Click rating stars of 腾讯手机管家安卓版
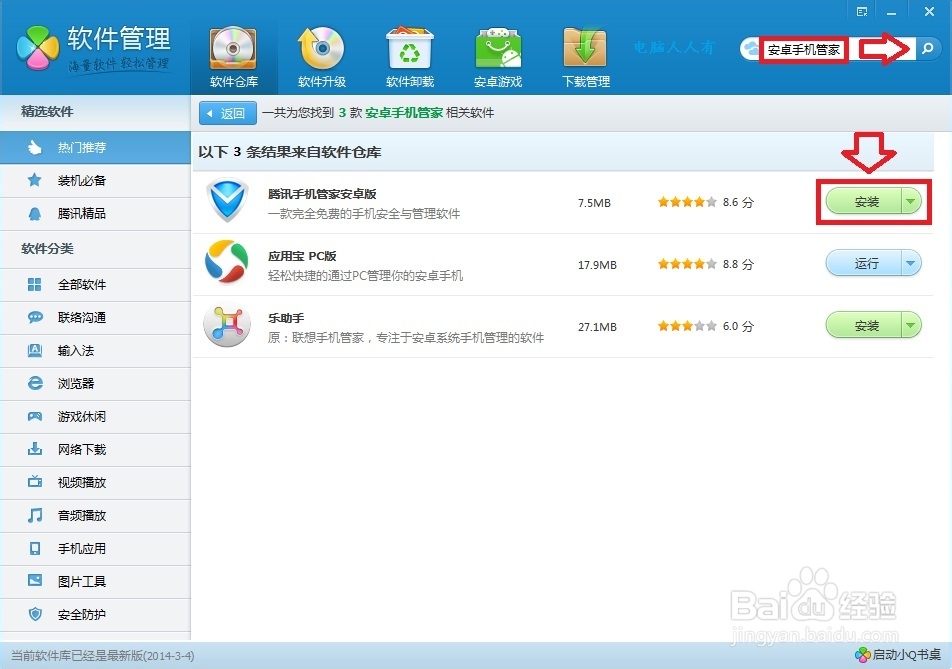 (687, 202)
